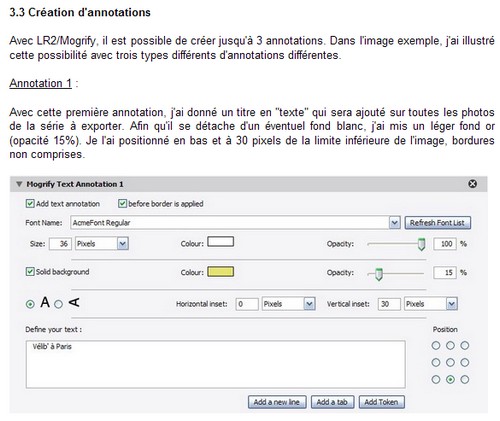Open the Size units dropdown
This screenshot has height=421, width=500.
click(123, 244)
